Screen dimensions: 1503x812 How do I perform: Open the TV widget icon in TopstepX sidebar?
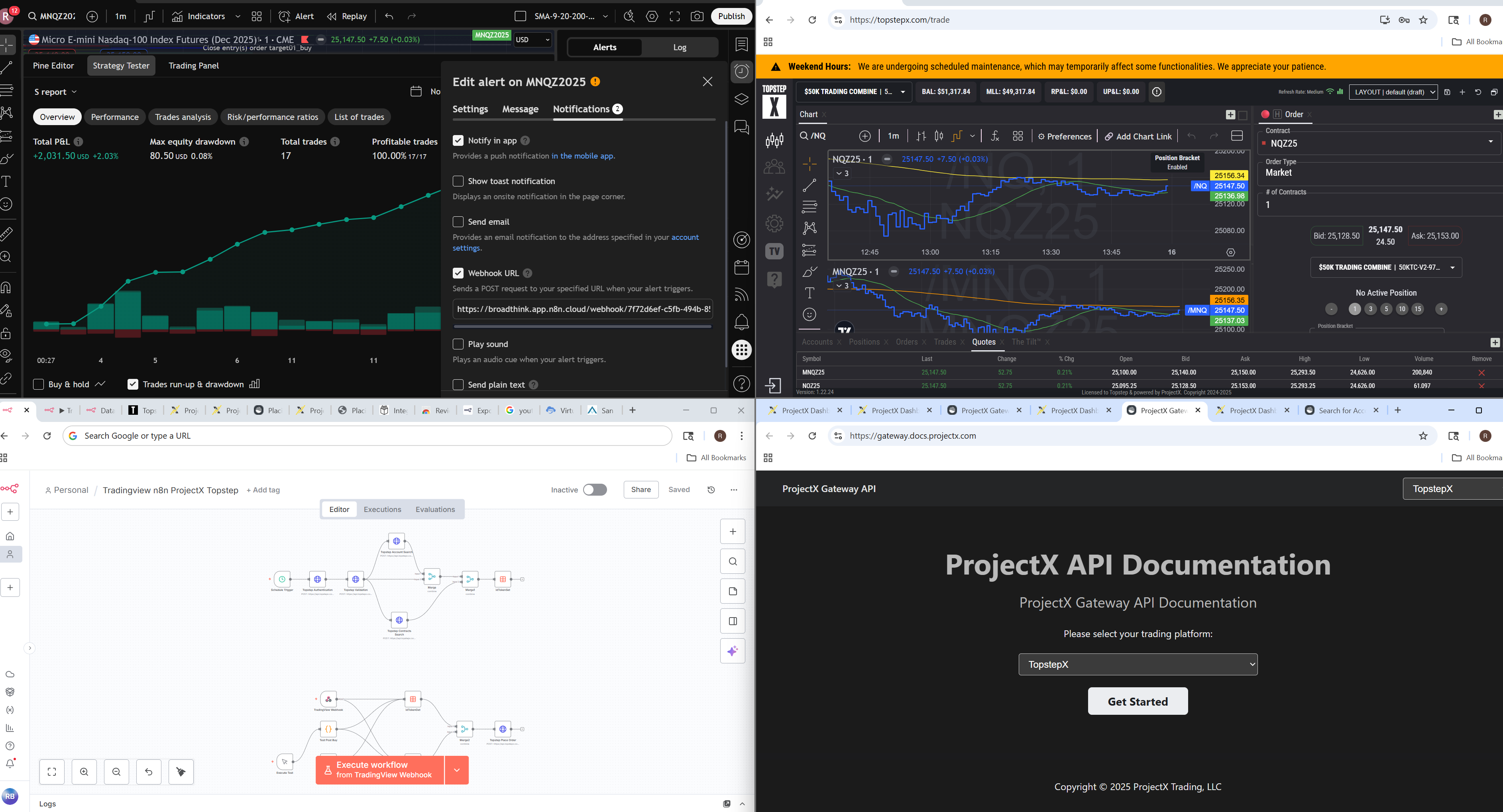point(774,251)
